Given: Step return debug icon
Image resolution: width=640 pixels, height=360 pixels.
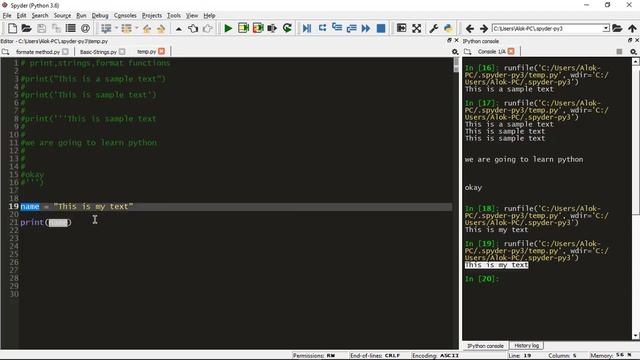Looking at the screenshot, I should tap(351, 28).
